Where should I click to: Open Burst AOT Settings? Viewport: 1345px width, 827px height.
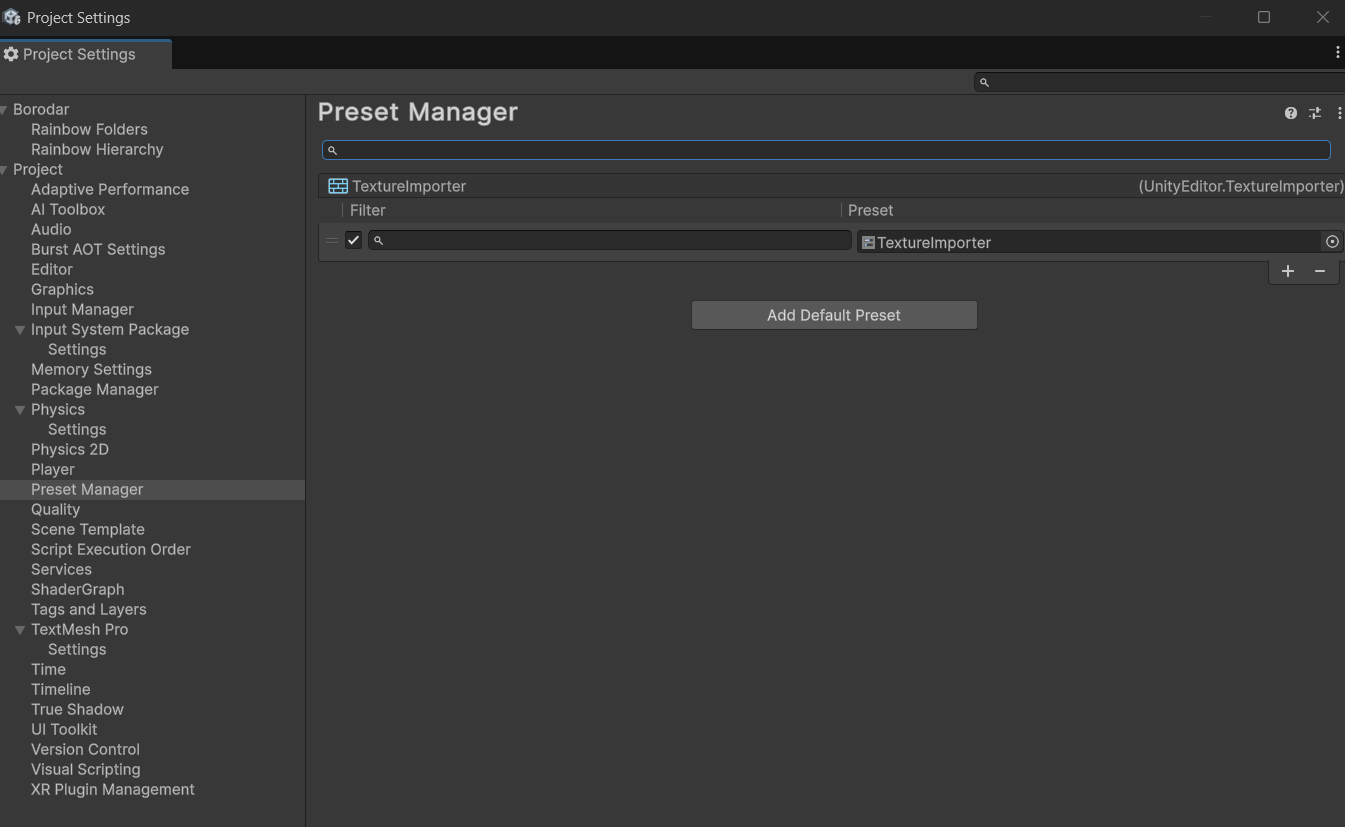[x=98, y=249]
